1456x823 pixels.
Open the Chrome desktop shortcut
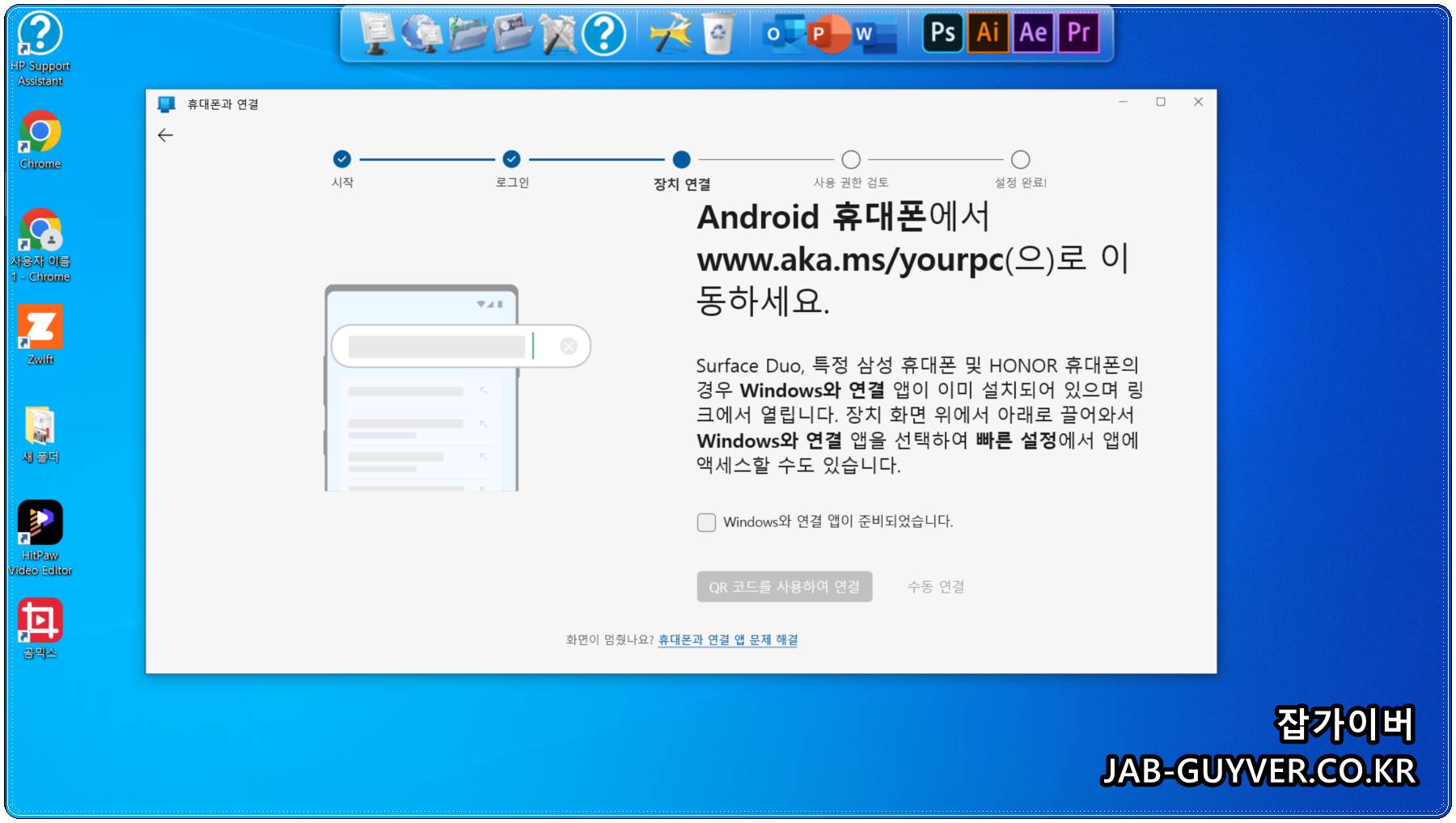pos(40,141)
